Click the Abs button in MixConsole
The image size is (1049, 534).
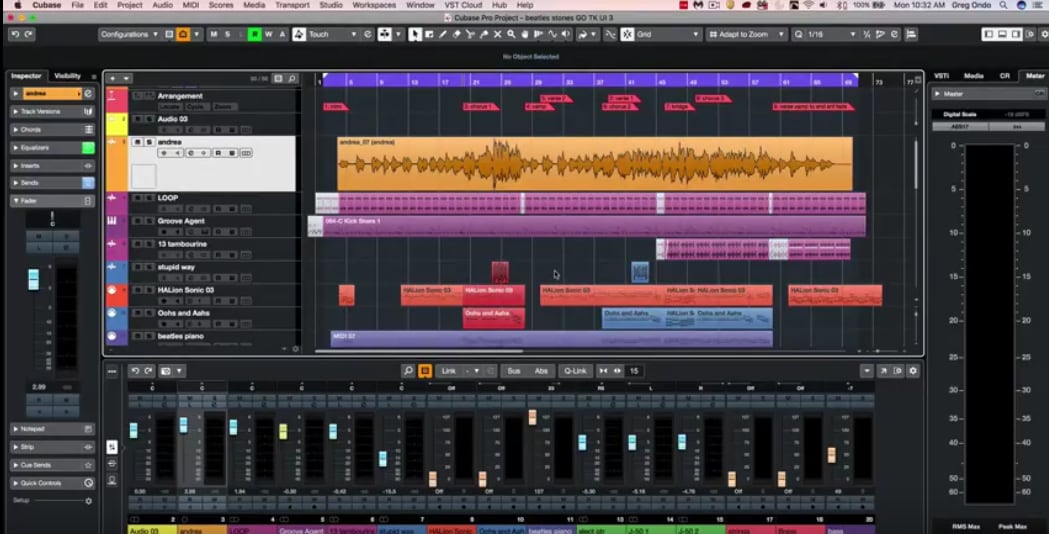tap(541, 371)
